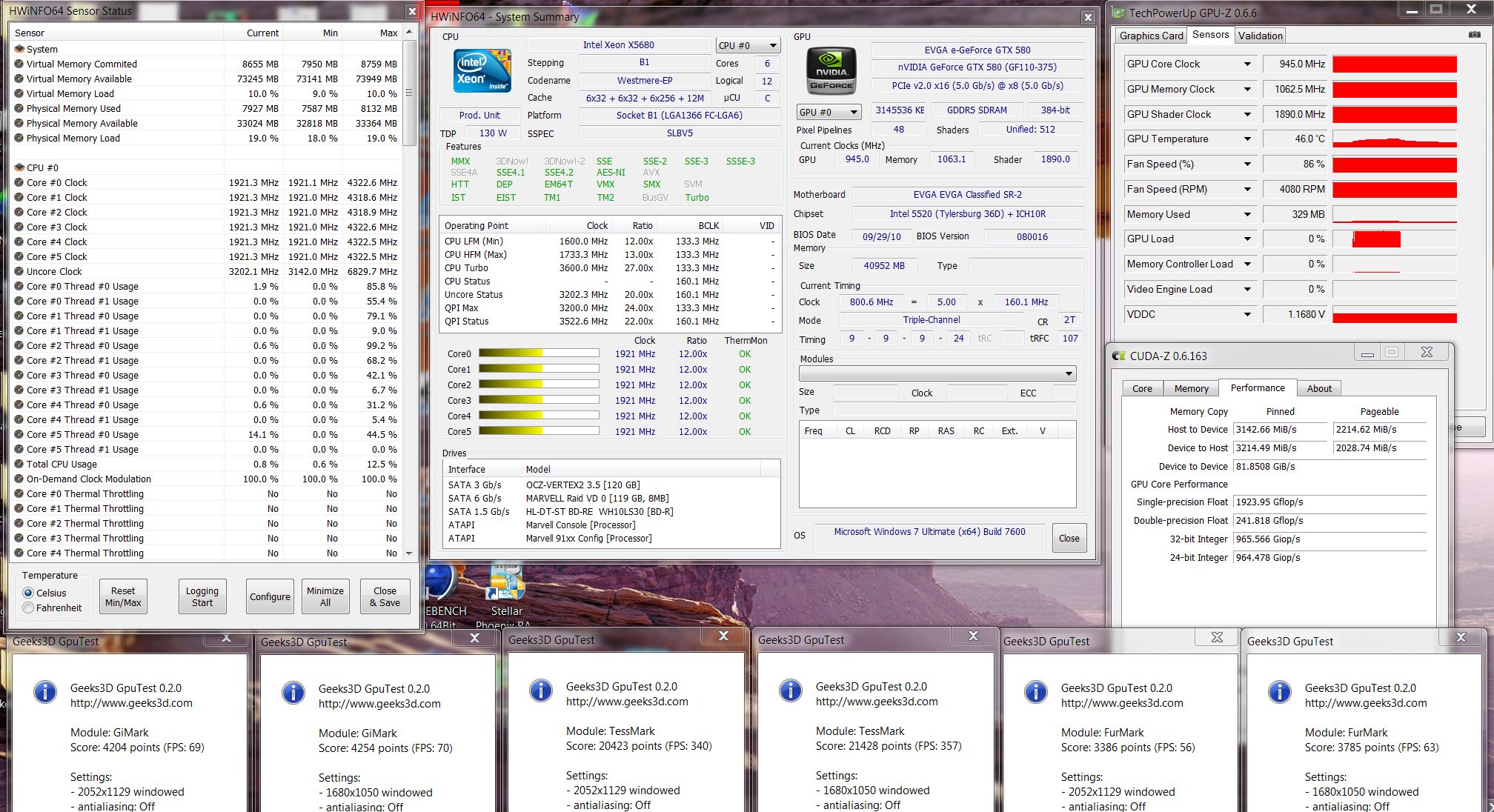Screen dimensions: 1494x812
Task: Click the System group icon in sensor list
Action: (19, 49)
